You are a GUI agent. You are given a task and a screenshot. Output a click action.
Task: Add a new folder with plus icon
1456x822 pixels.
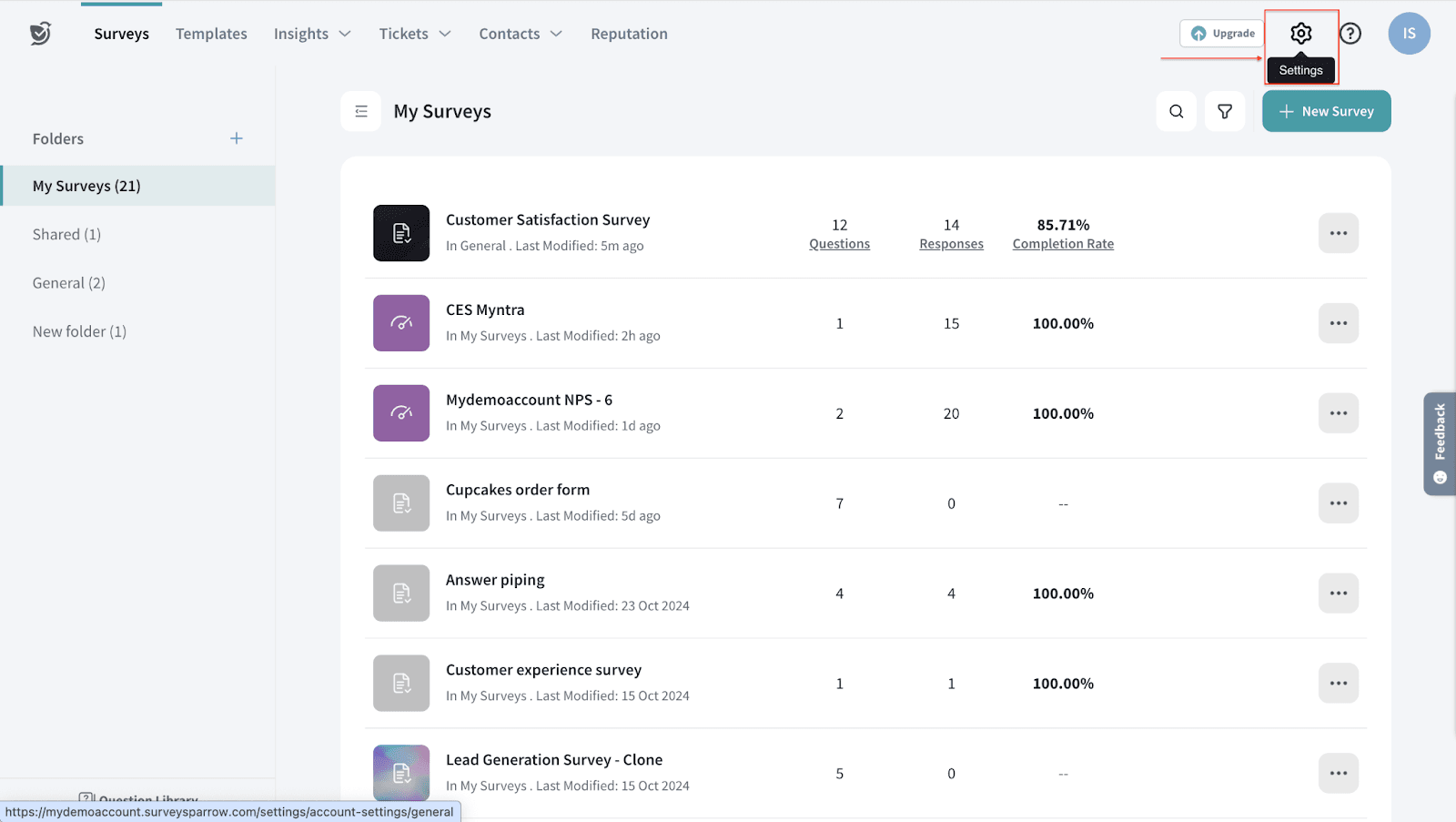coord(237,138)
